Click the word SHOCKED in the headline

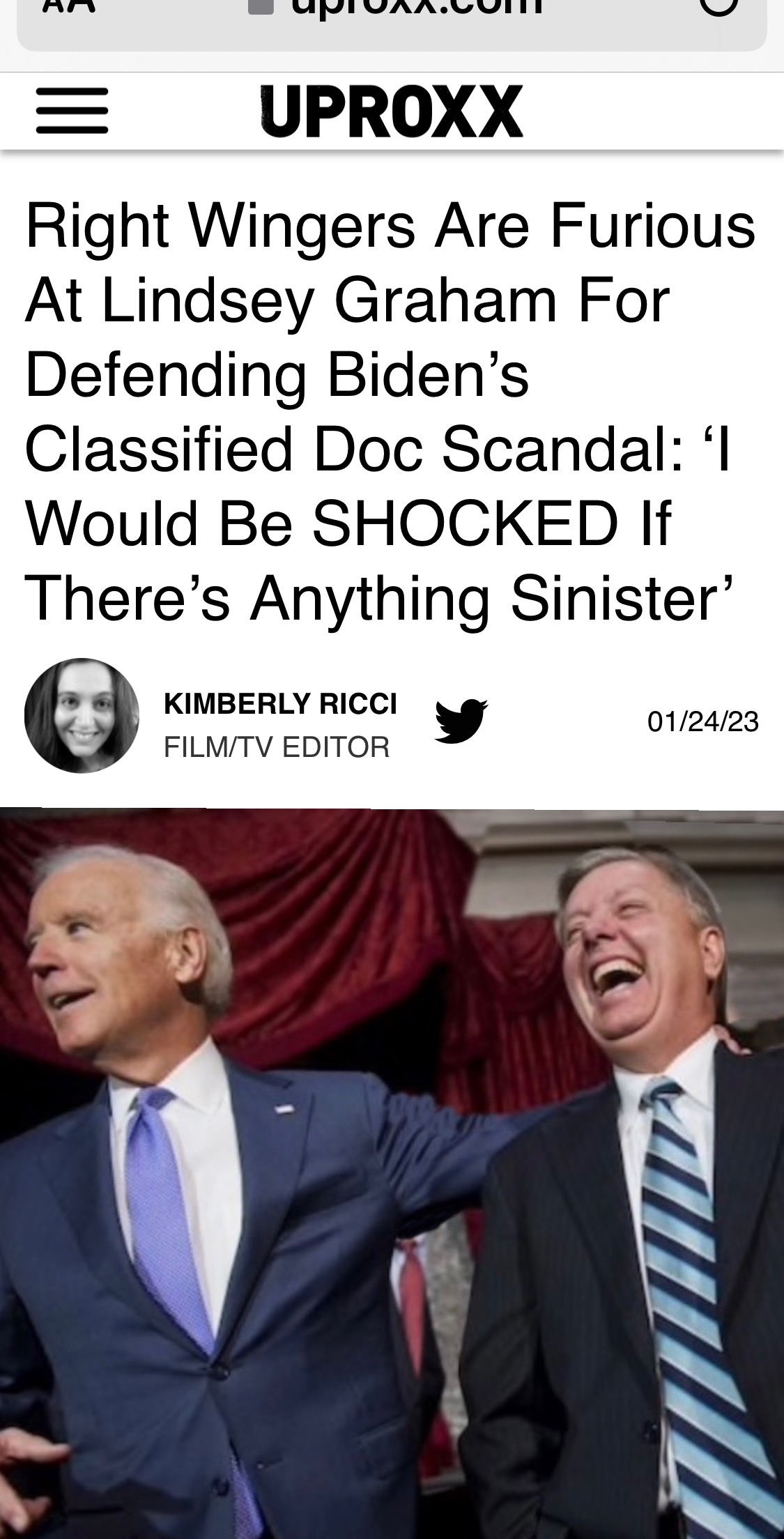pos(465,524)
